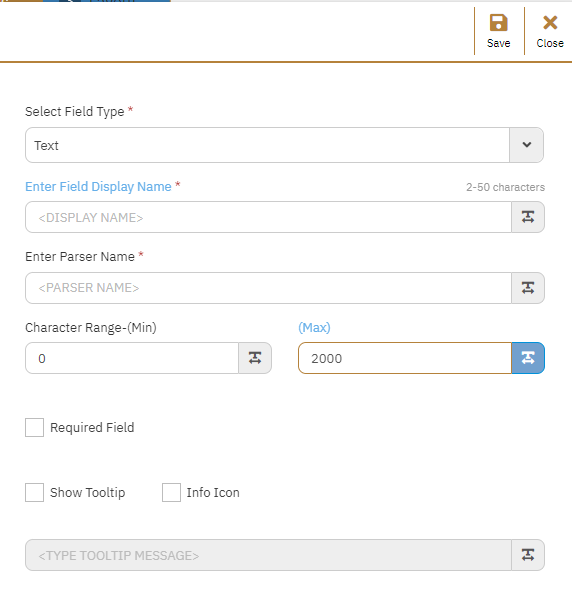
Task: Click the chevron arrow of the field type dropdown
Action: point(526,145)
